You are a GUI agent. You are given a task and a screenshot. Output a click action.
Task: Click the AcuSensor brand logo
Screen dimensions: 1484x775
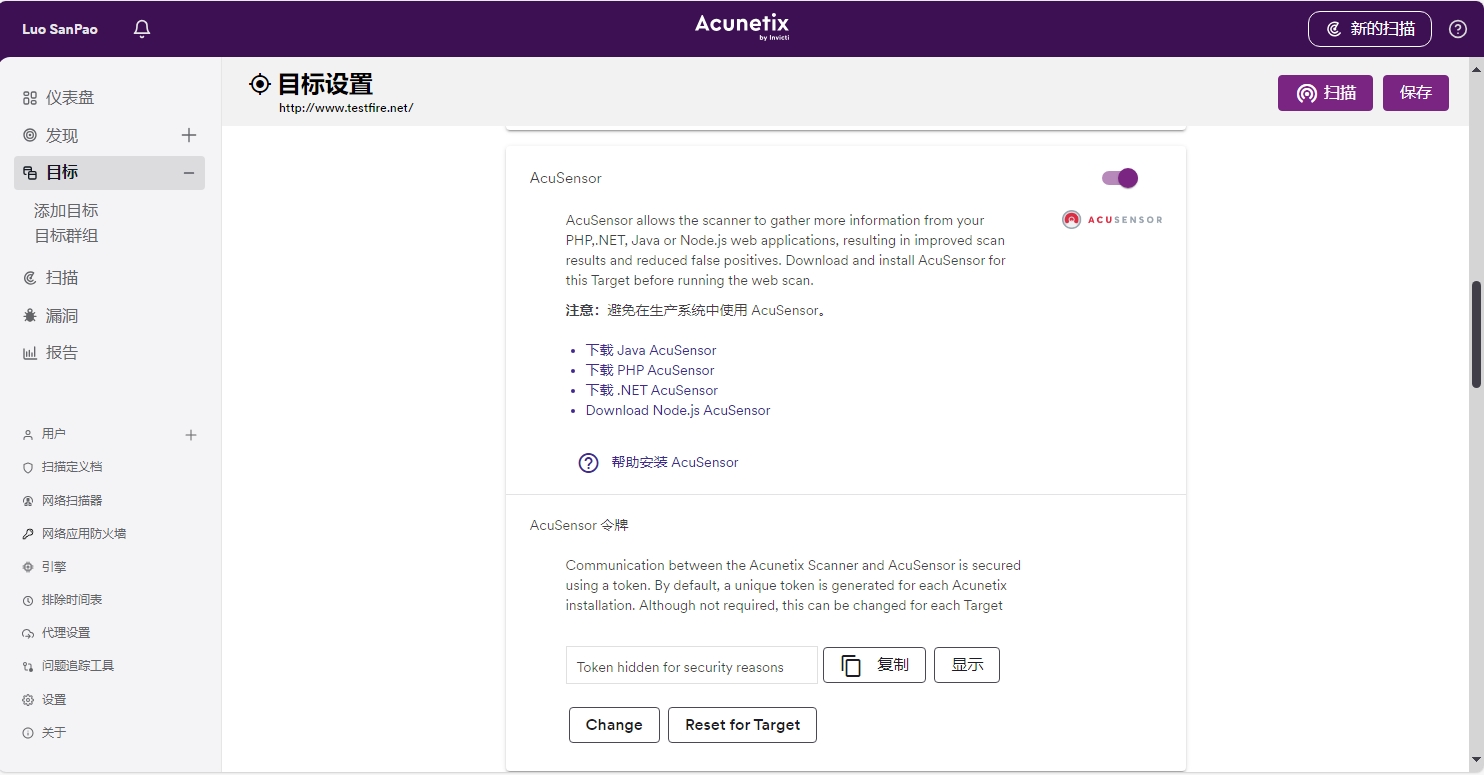coord(1112,219)
